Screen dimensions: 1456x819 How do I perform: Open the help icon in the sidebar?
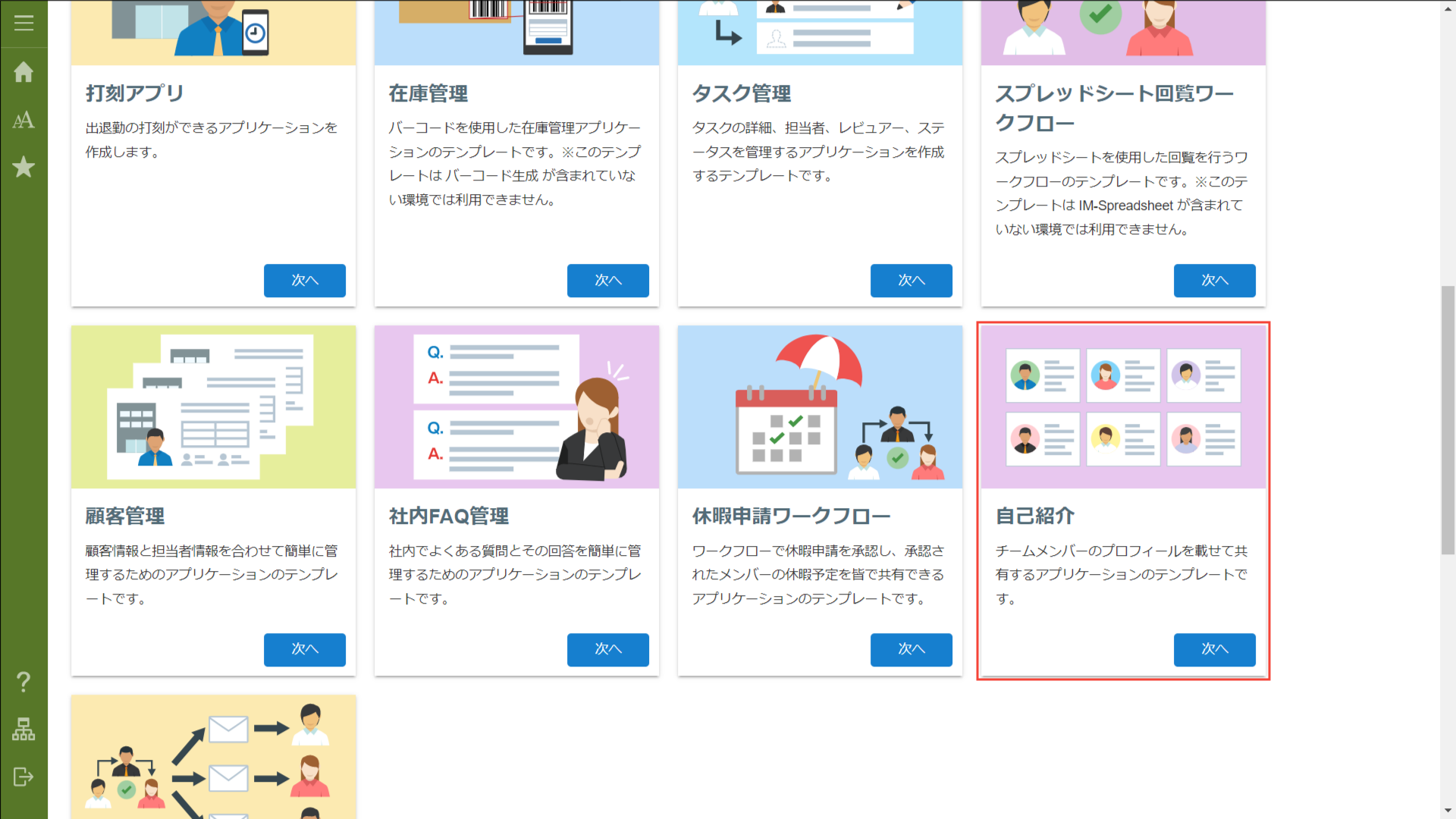tap(24, 682)
